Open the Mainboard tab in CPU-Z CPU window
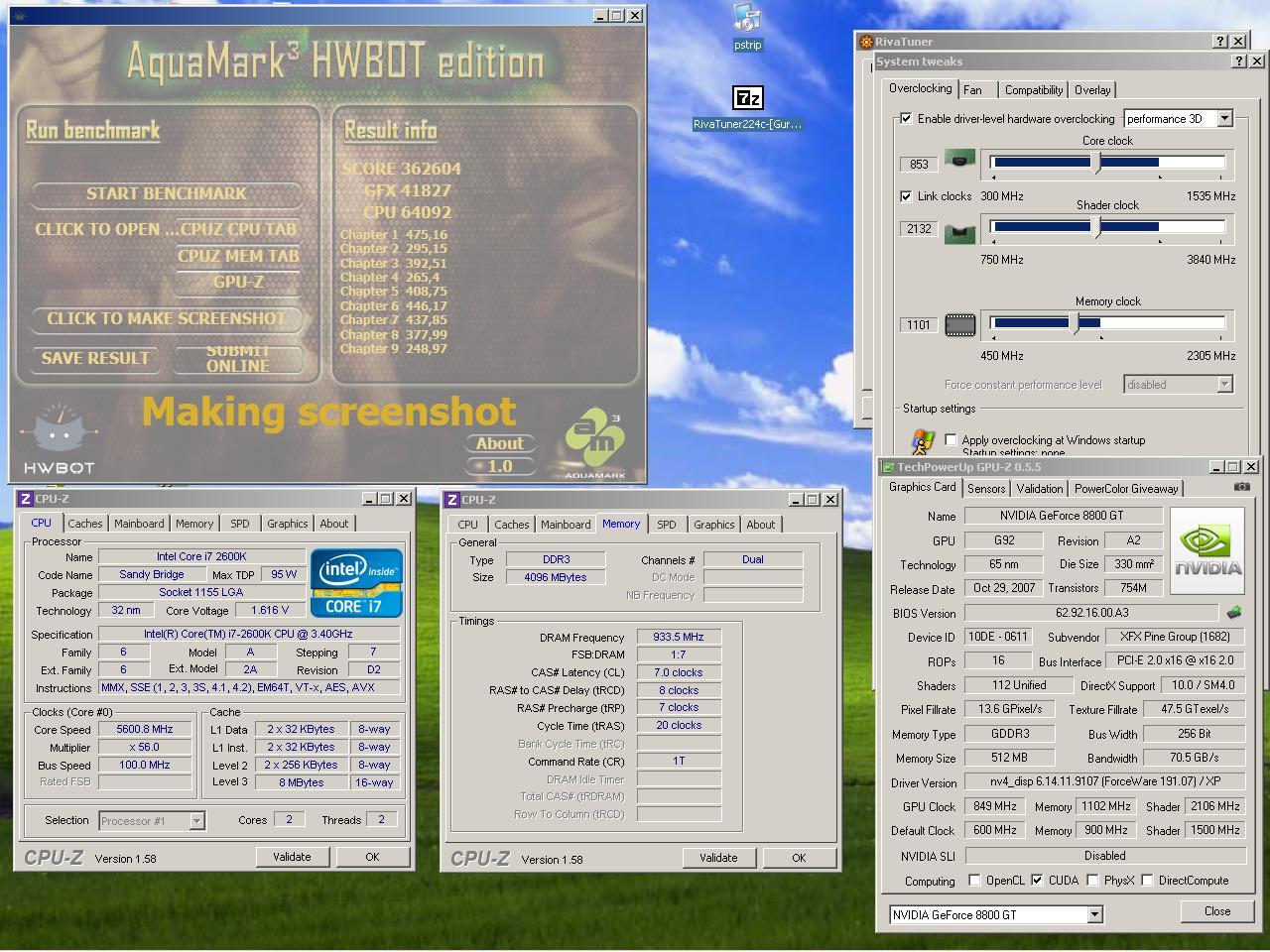Screen dimensions: 1270x952 tap(139, 524)
